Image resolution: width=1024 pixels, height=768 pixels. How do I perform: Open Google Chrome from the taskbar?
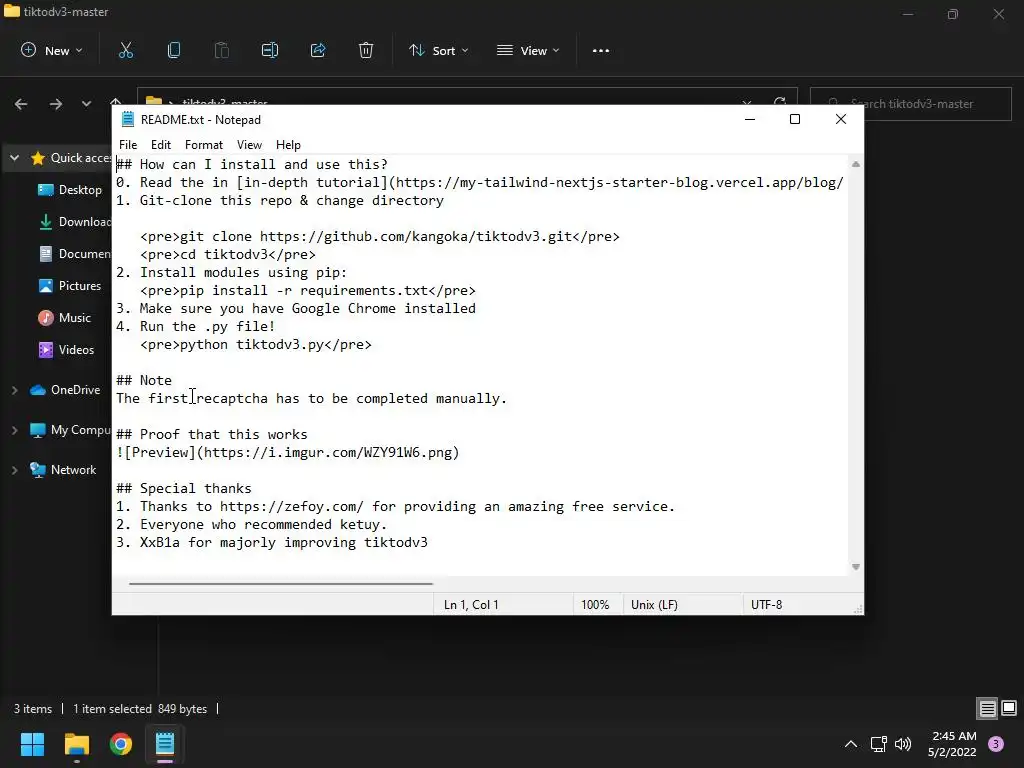(x=120, y=744)
